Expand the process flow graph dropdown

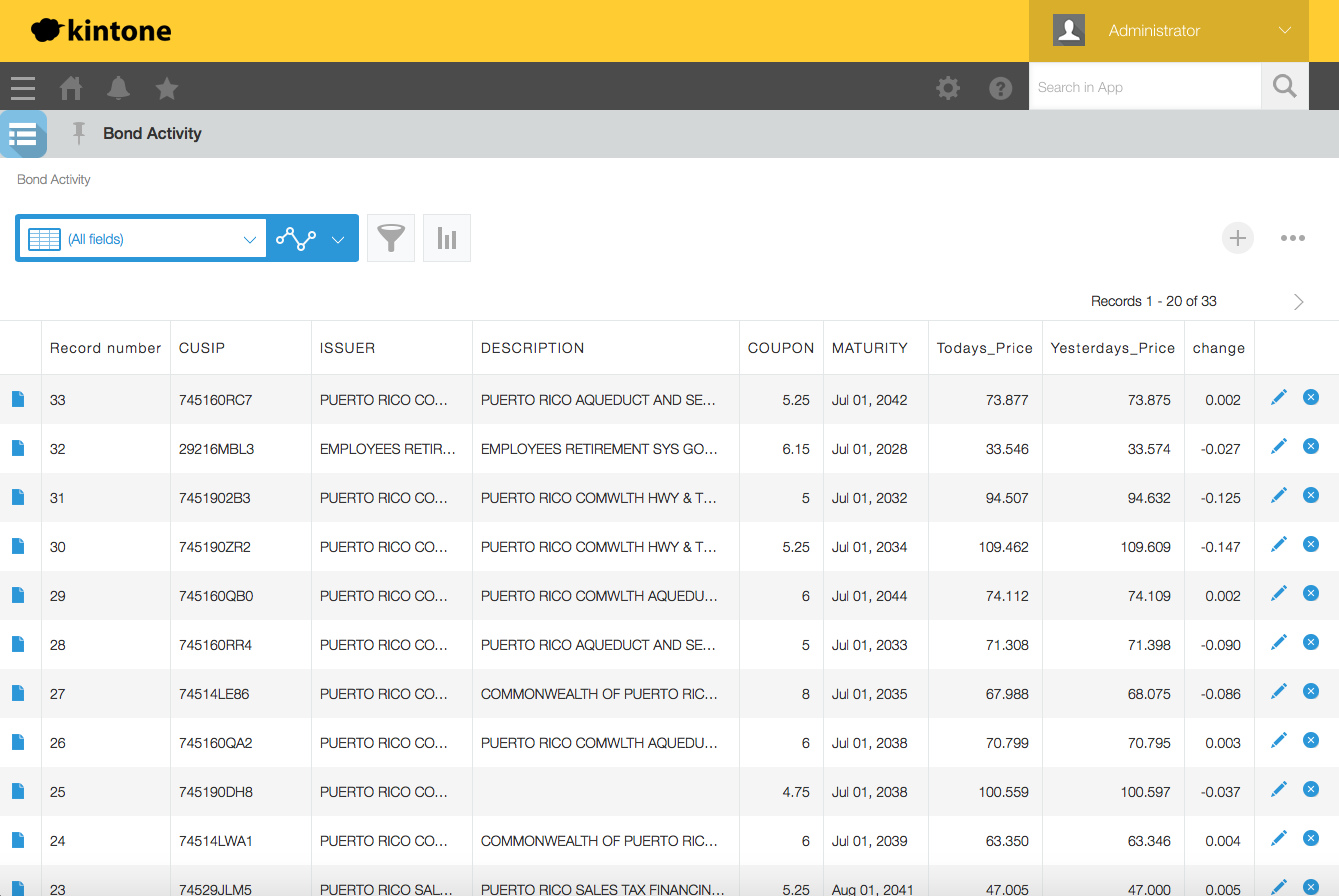(x=337, y=239)
